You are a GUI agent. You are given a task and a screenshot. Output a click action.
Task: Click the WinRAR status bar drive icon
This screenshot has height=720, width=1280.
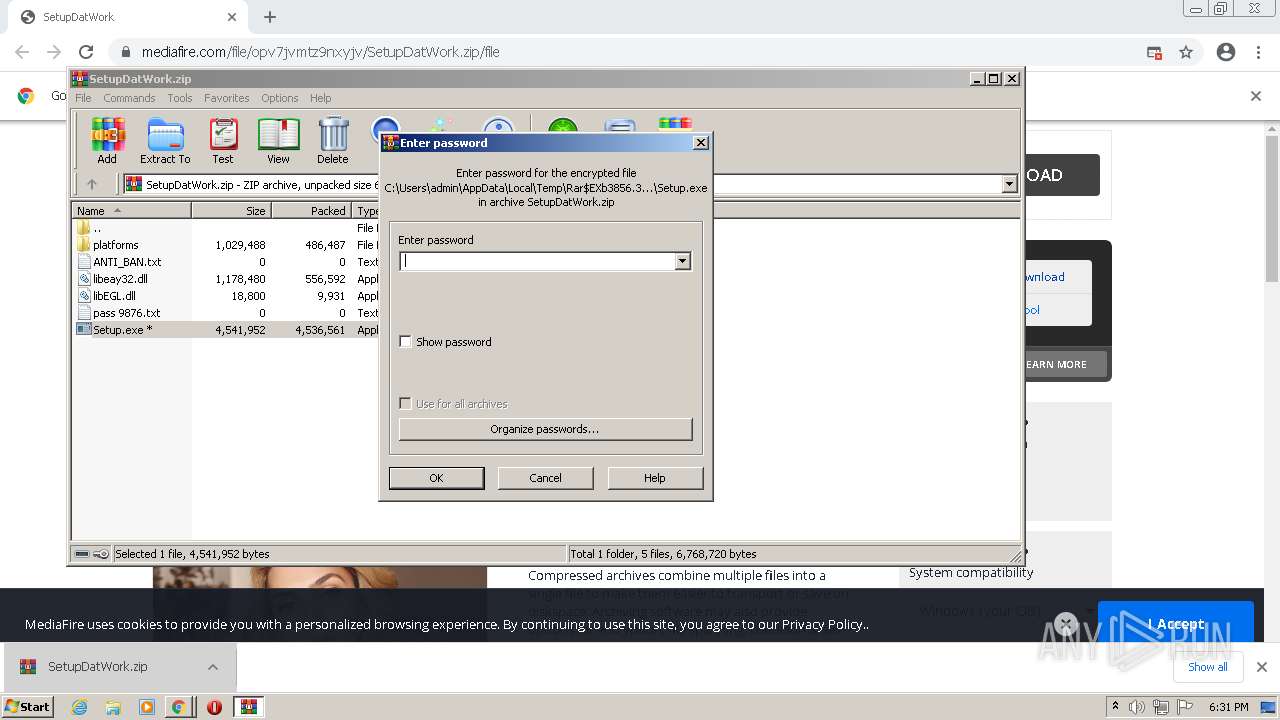click(82, 554)
